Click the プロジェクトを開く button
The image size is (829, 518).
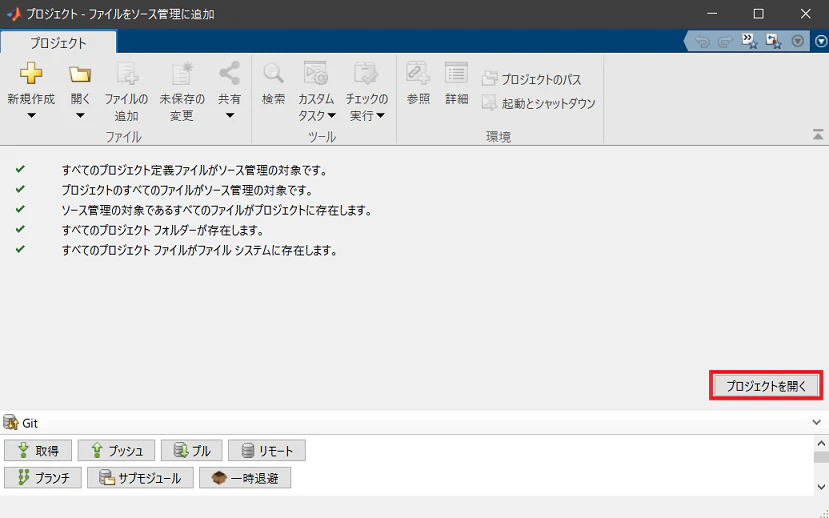[766, 386]
